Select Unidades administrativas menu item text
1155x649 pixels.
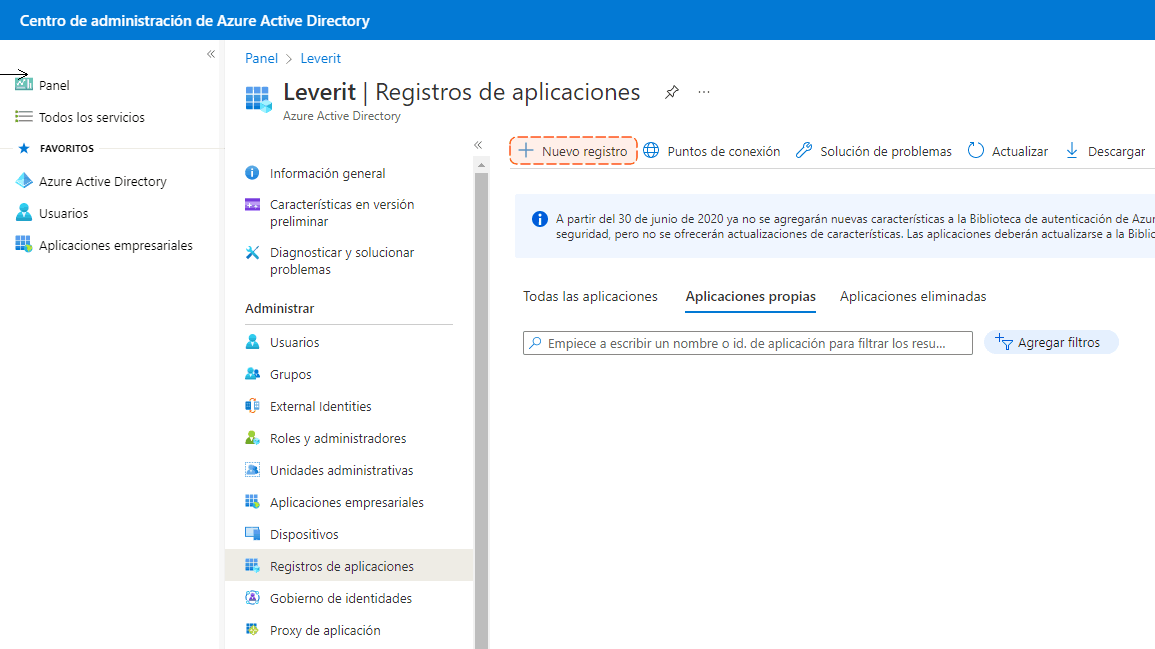coord(342,470)
